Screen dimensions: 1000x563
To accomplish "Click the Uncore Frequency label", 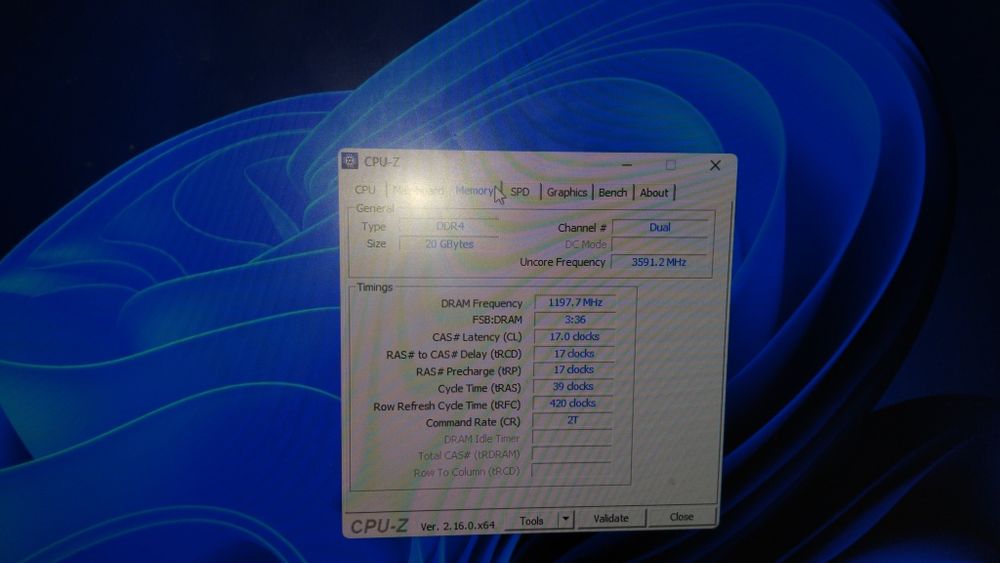I will click(x=562, y=262).
